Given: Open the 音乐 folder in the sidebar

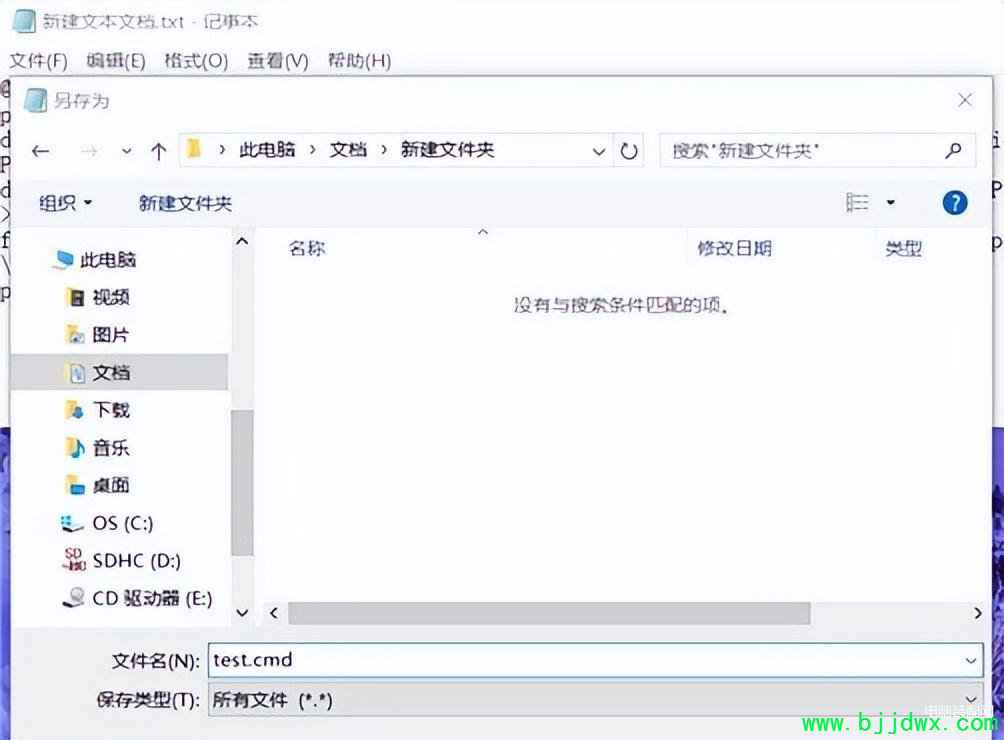Looking at the screenshot, I should (110, 448).
